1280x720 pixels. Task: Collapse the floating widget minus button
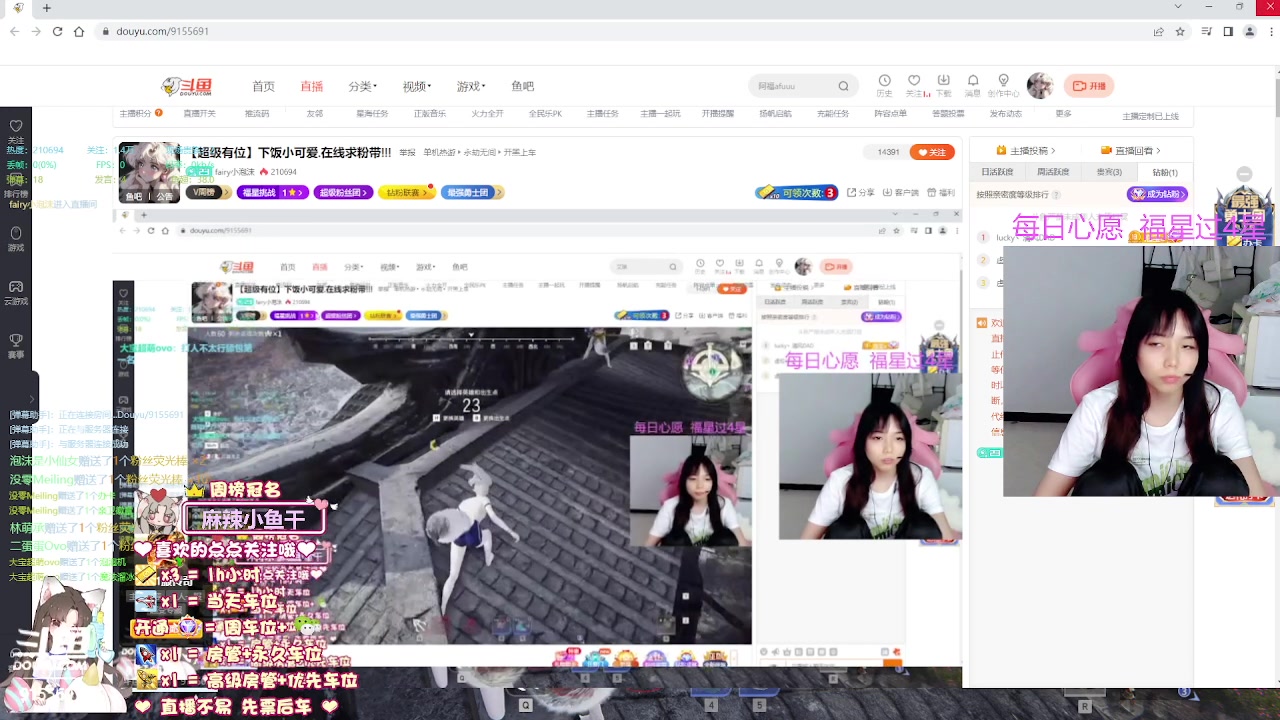1244,174
